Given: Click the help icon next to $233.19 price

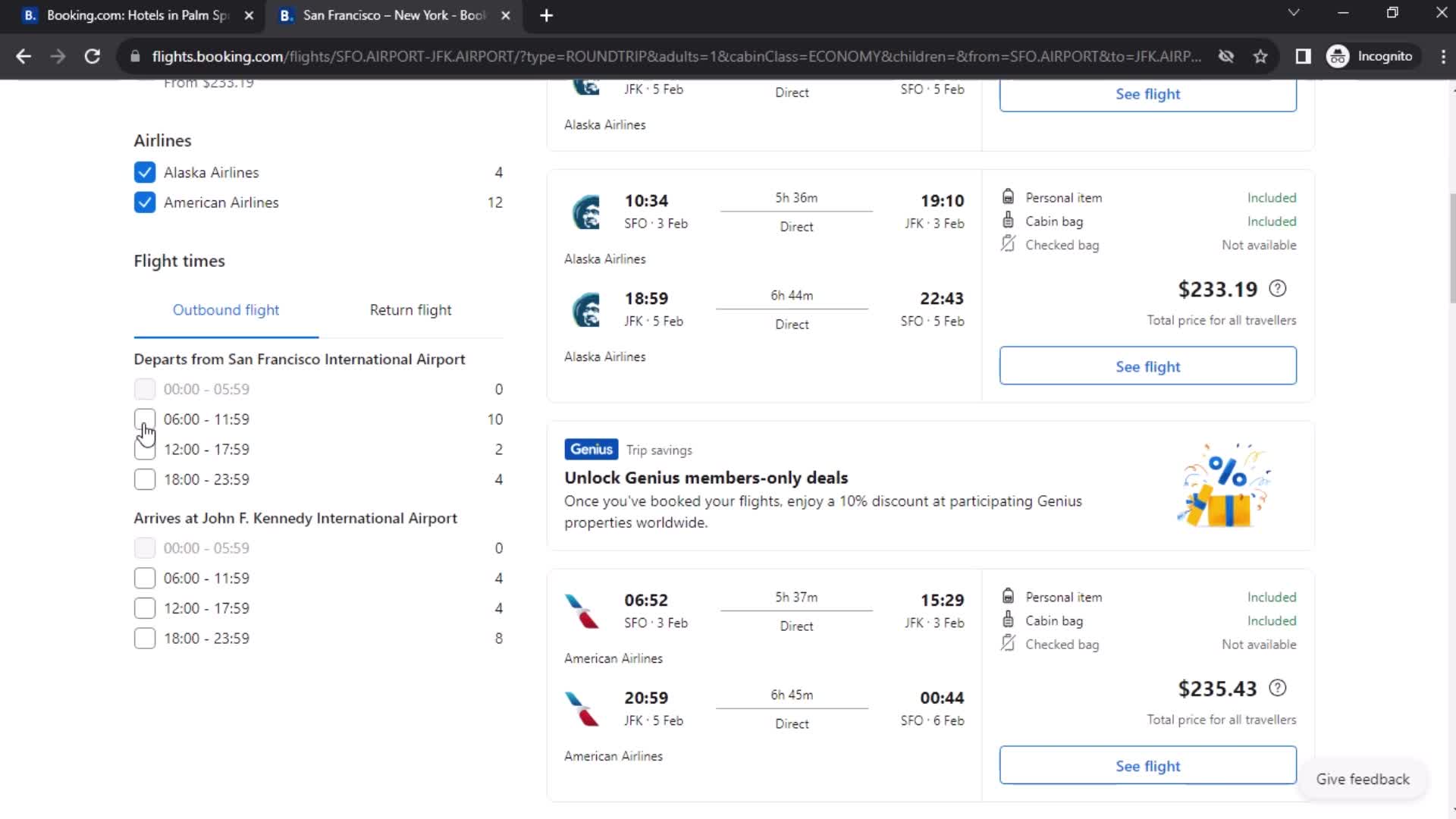Looking at the screenshot, I should click(1279, 289).
